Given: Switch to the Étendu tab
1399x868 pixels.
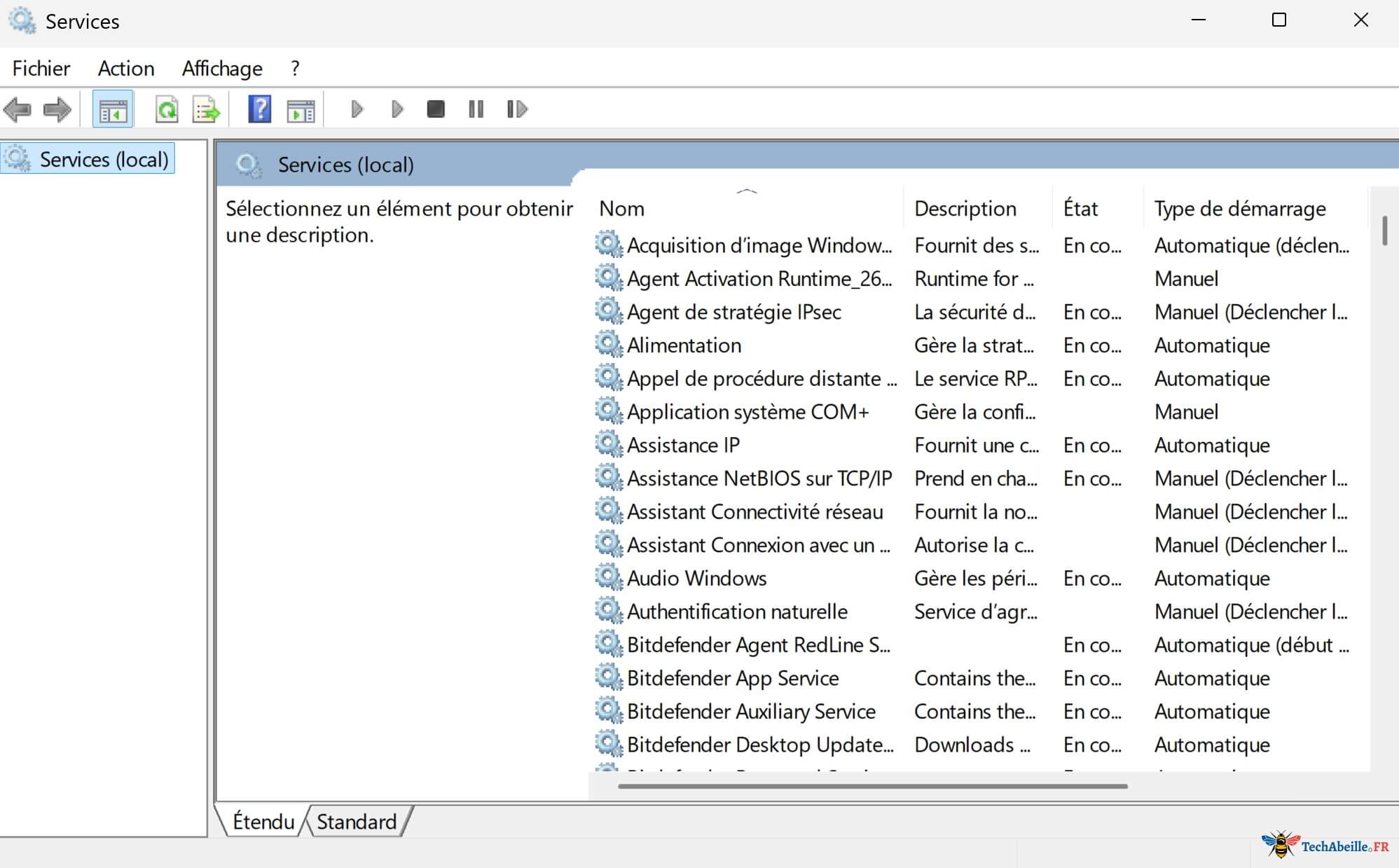Looking at the screenshot, I should click(x=263, y=821).
